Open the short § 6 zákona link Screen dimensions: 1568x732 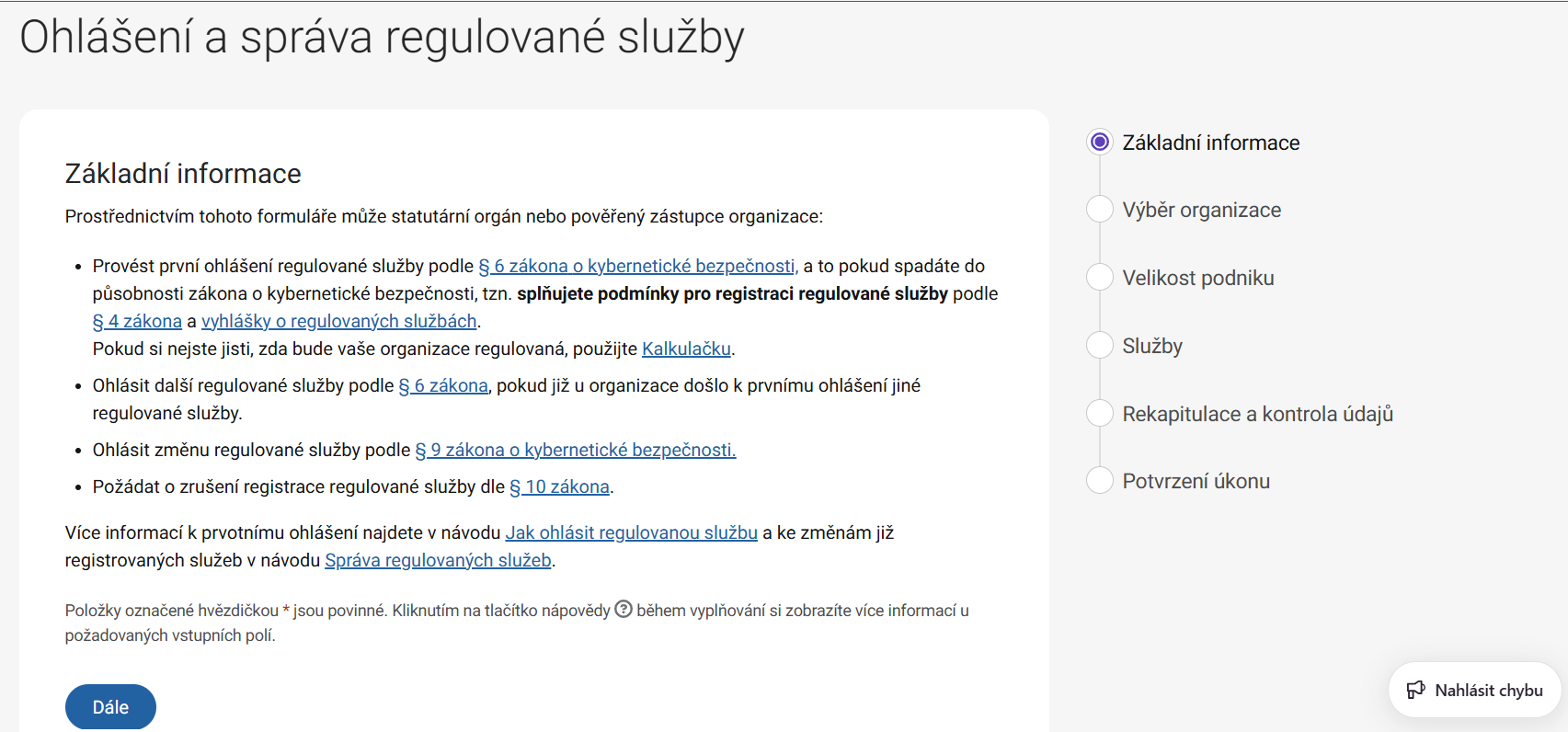click(443, 385)
